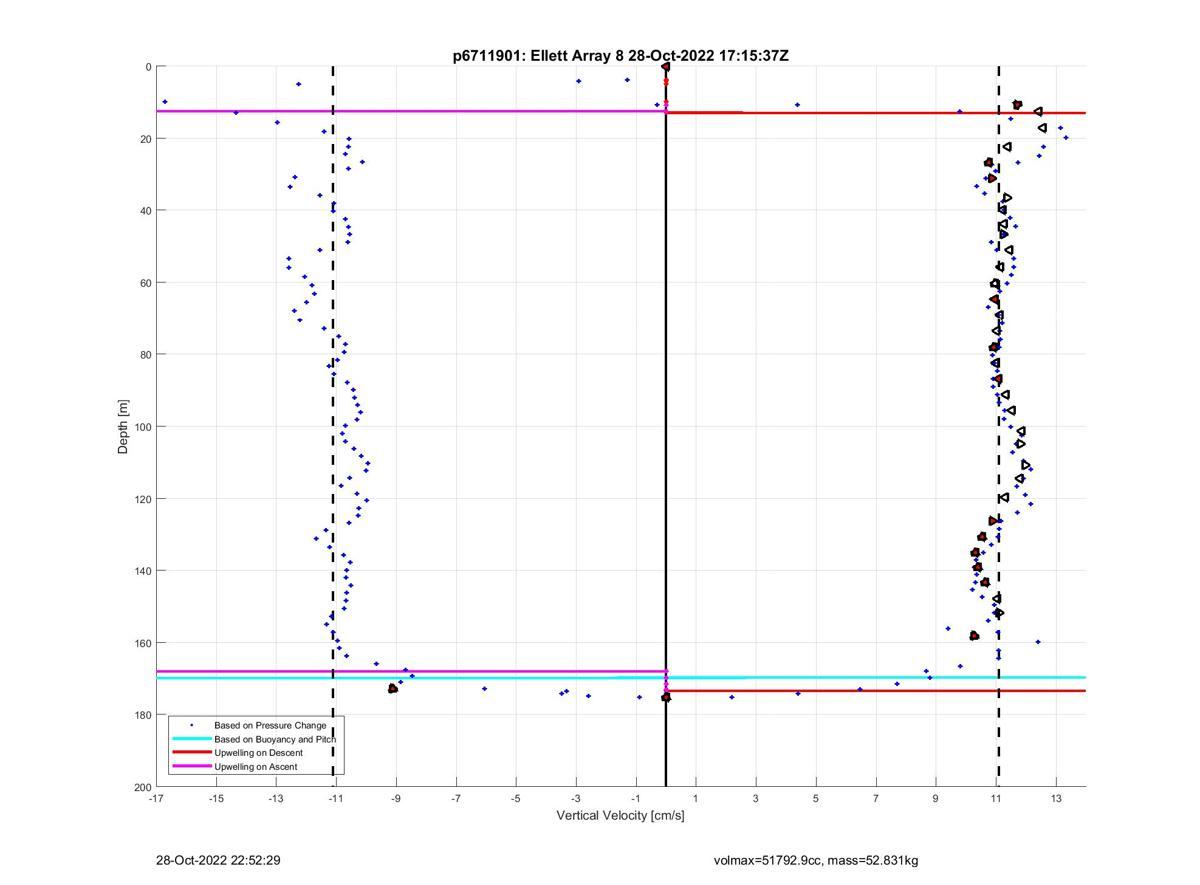Click y-axis tick label 100
Image resolution: width=1200 pixels, height=885 pixels.
click(x=143, y=427)
